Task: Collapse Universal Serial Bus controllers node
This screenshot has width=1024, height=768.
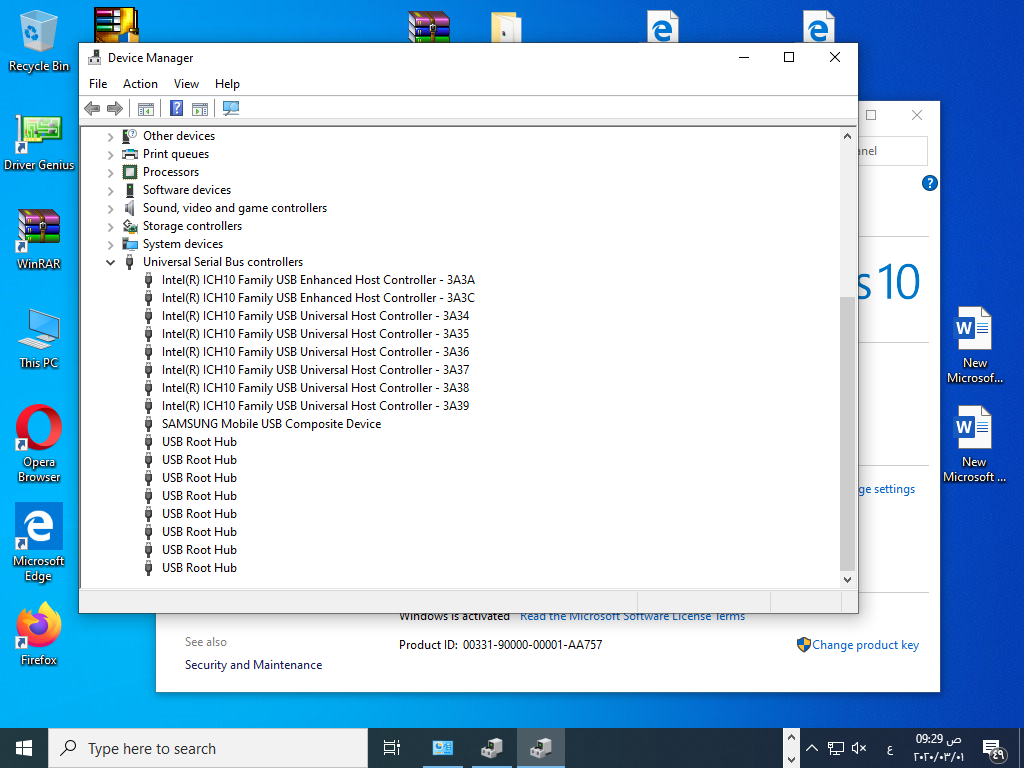Action: (110, 263)
